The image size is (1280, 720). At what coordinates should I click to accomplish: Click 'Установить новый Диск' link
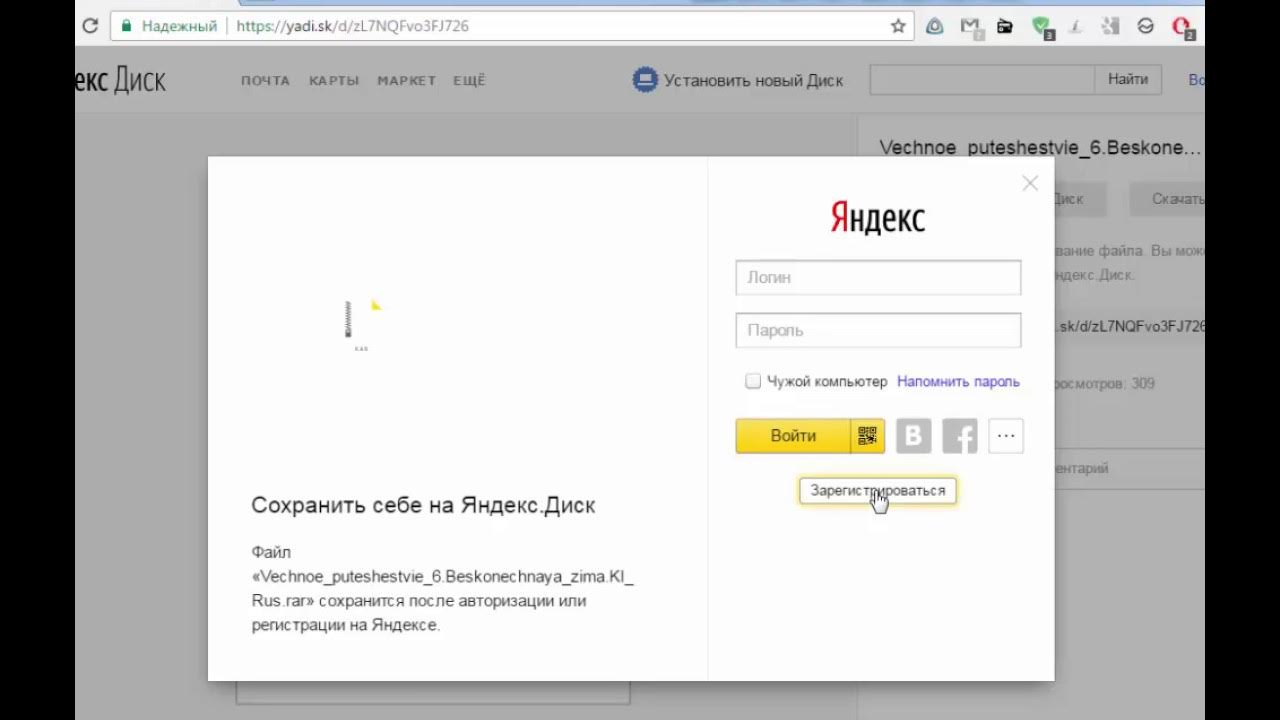[754, 80]
